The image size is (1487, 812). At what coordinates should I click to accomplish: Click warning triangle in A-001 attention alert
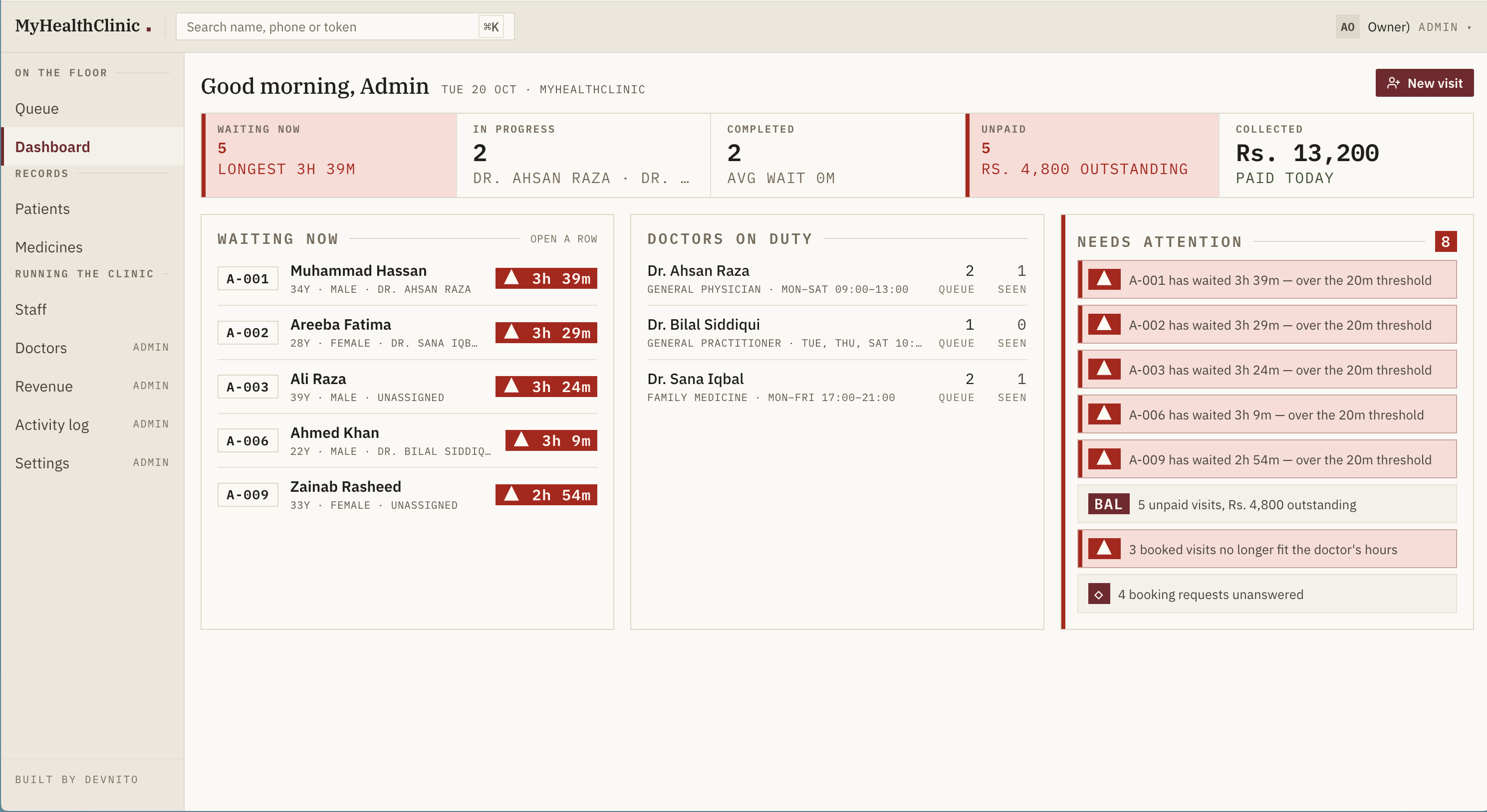1104,279
